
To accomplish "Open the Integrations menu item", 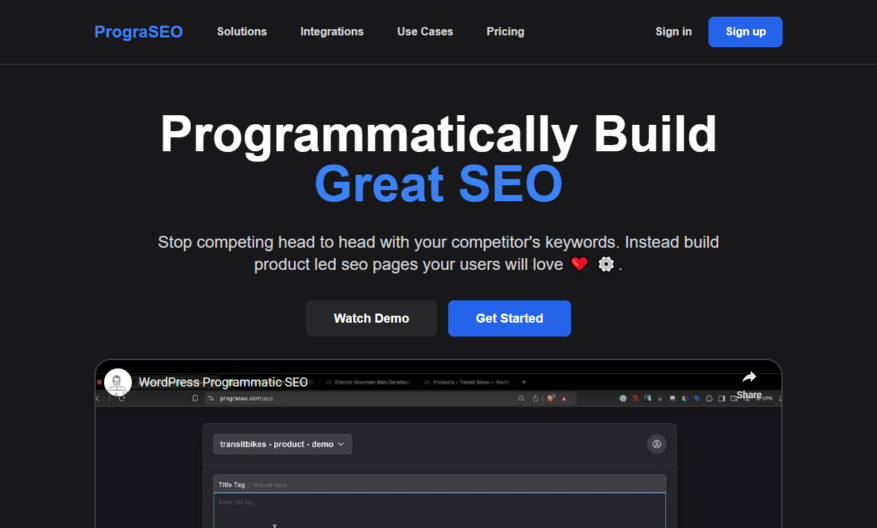I will click(332, 32).
